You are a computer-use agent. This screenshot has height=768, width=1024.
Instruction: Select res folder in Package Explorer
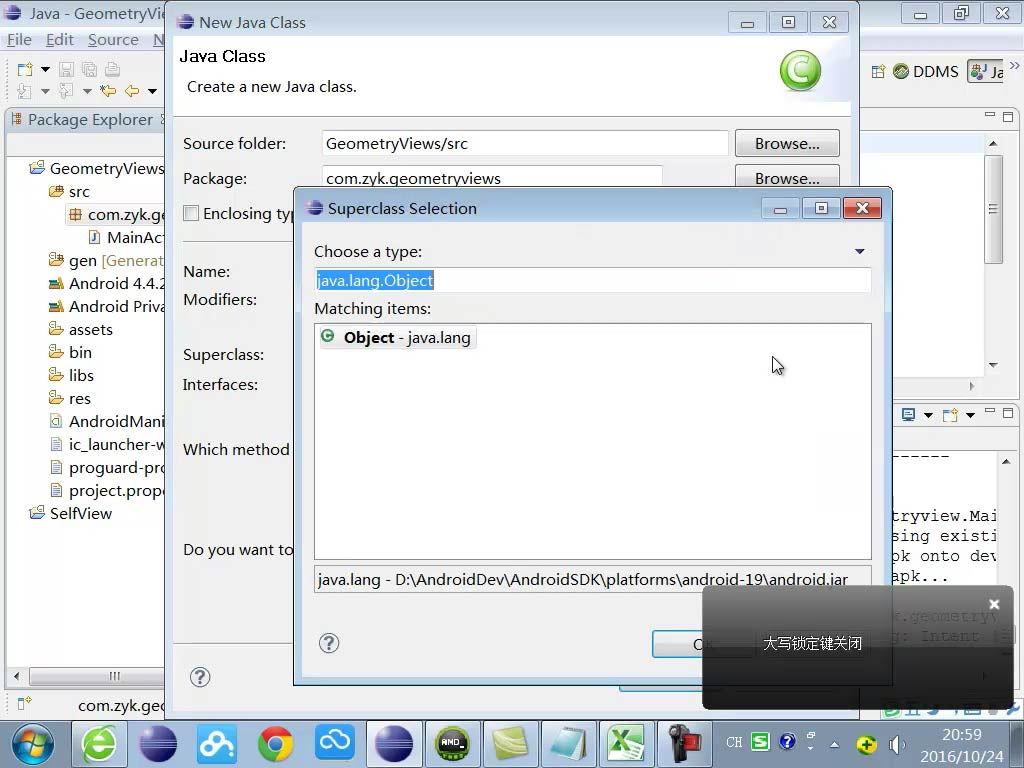click(70, 398)
